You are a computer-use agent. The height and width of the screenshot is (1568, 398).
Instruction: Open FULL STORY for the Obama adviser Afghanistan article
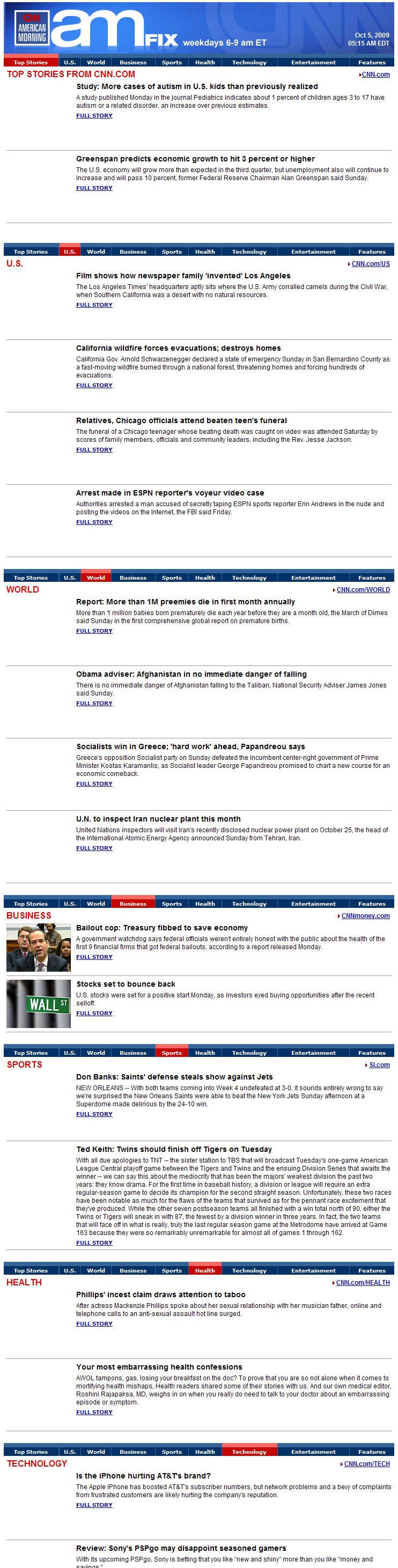pyautogui.click(x=94, y=704)
